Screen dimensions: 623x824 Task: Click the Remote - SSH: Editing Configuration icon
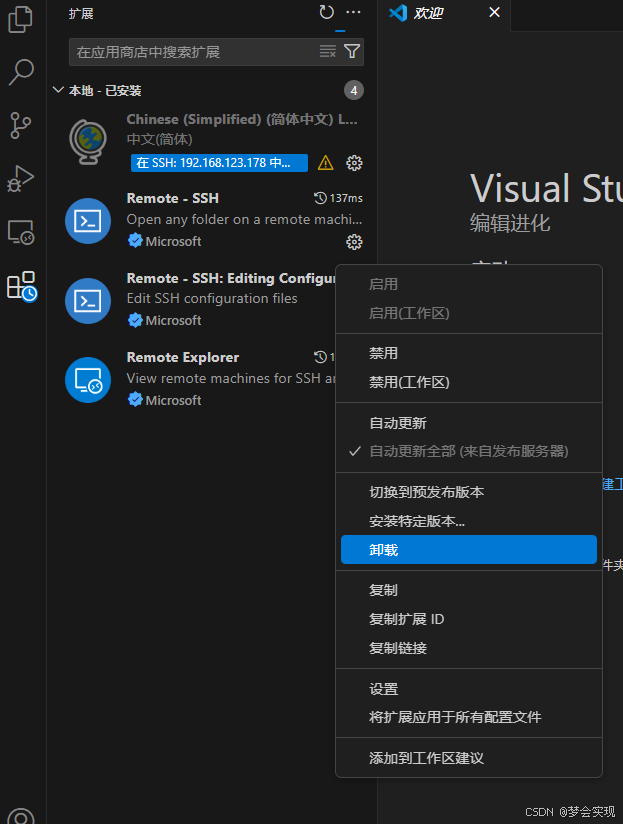click(88, 301)
